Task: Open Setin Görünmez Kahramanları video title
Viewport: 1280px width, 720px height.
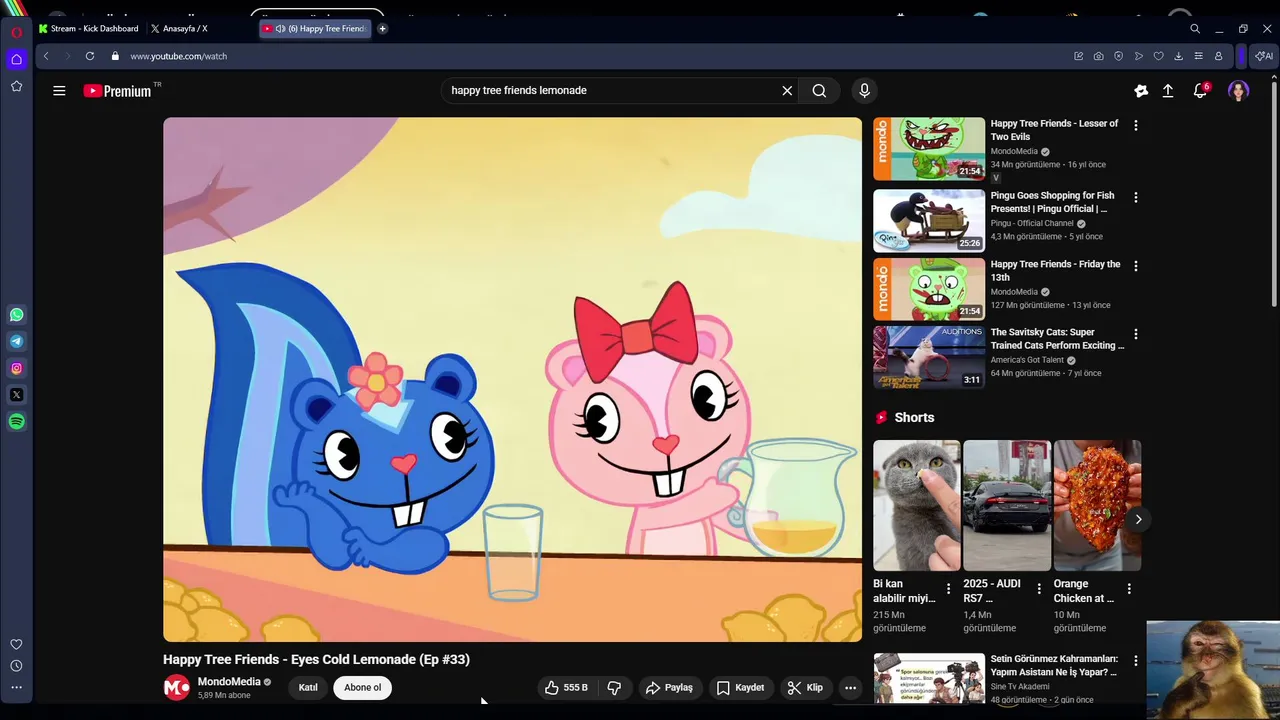Action: pyautogui.click(x=1054, y=666)
